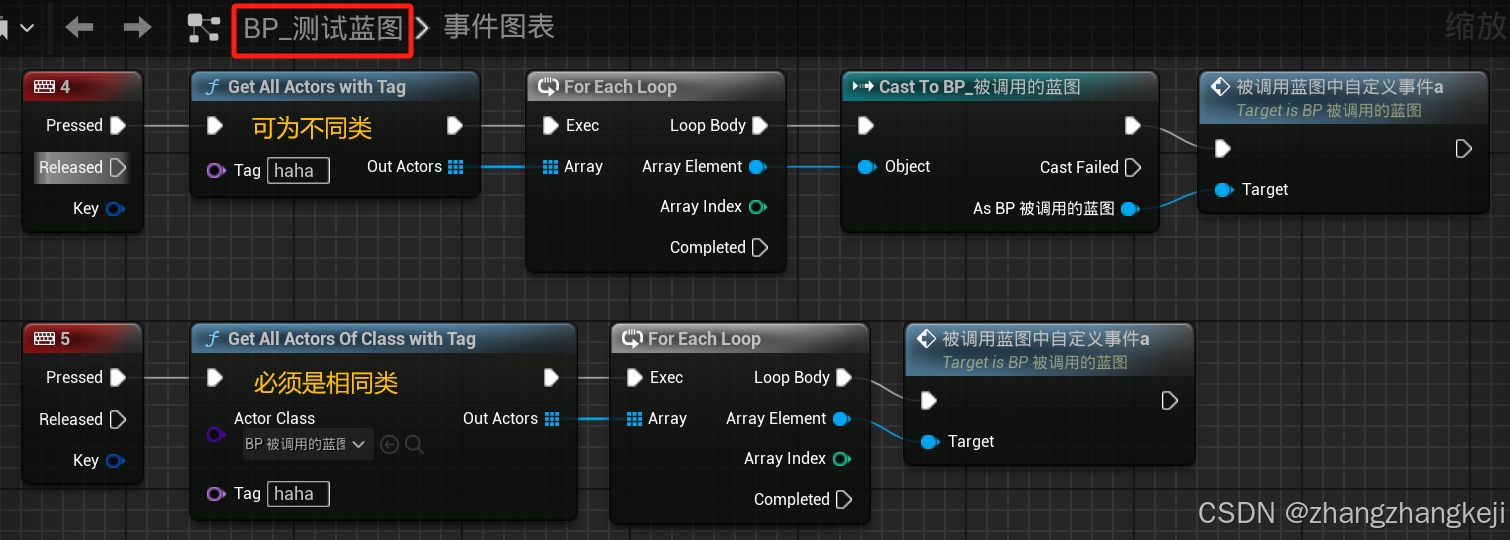The height and width of the screenshot is (540, 1510).
Task: Click the Exec input pin of the top For Each Loop
Action: pos(550,125)
